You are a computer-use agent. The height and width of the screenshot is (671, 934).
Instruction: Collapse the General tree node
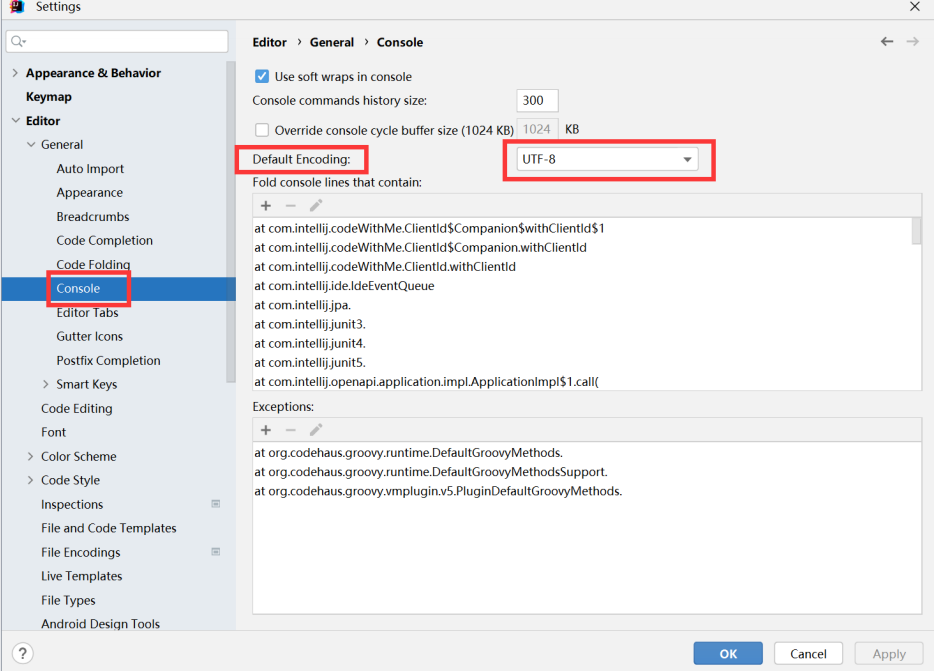coord(31,144)
